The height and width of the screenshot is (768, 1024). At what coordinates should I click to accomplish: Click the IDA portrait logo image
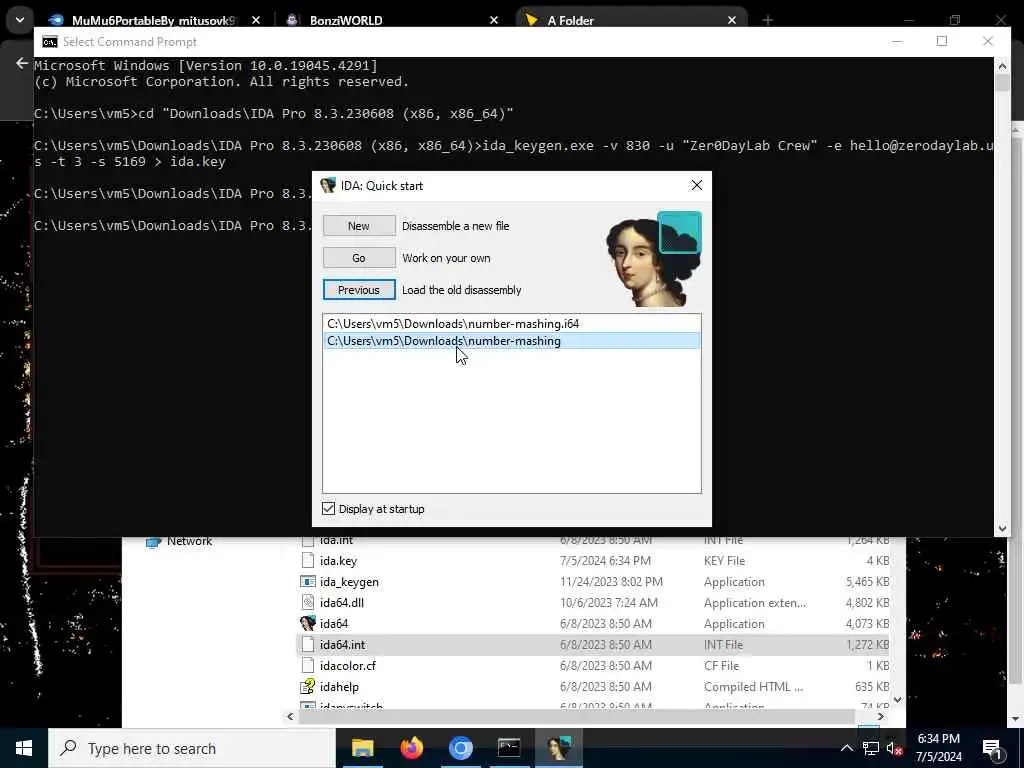pyautogui.click(x=654, y=259)
